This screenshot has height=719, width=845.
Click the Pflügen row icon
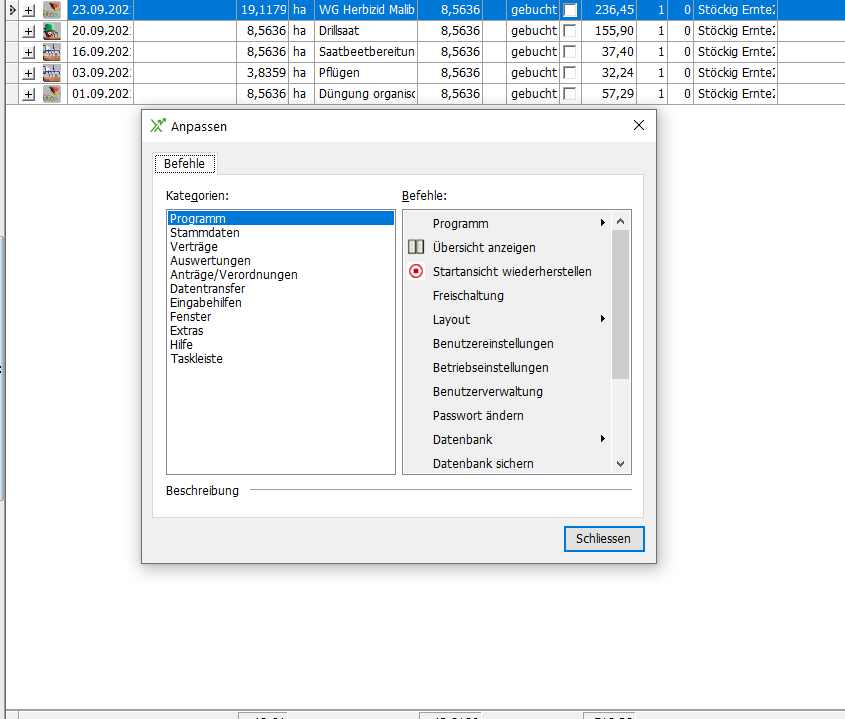[x=52, y=72]
